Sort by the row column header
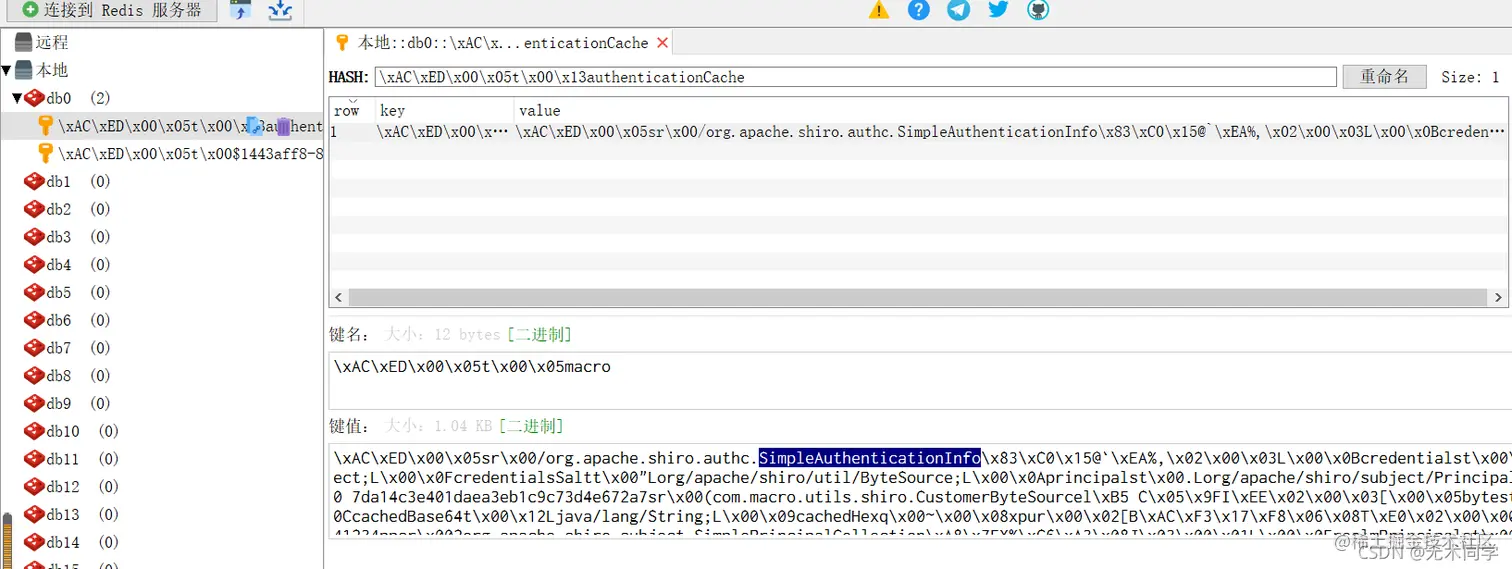The width and height of the screenshot is (1512, 569). pyautogui.click(x=352, y=110)
